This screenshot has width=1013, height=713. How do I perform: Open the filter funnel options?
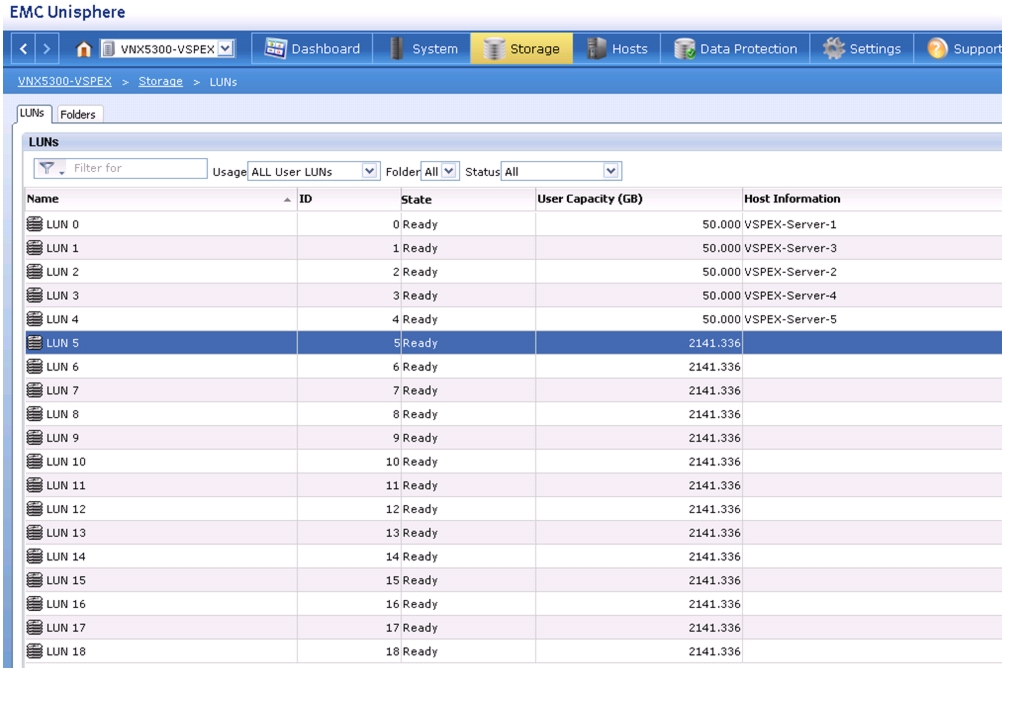tap(50, 169)
